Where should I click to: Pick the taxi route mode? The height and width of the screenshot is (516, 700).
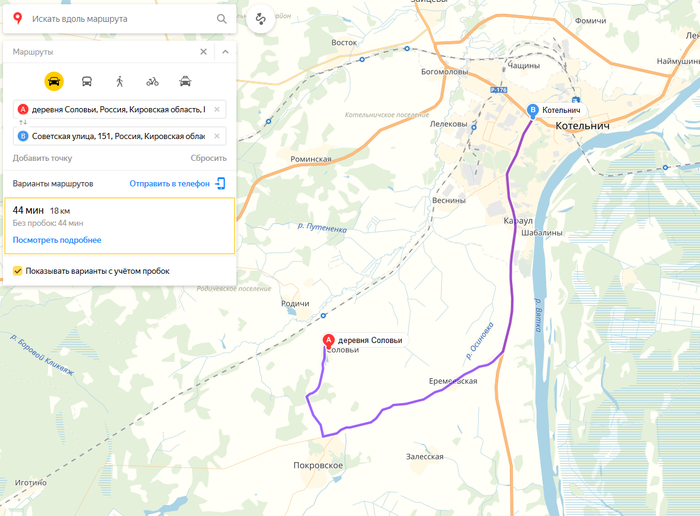[185, 82]
